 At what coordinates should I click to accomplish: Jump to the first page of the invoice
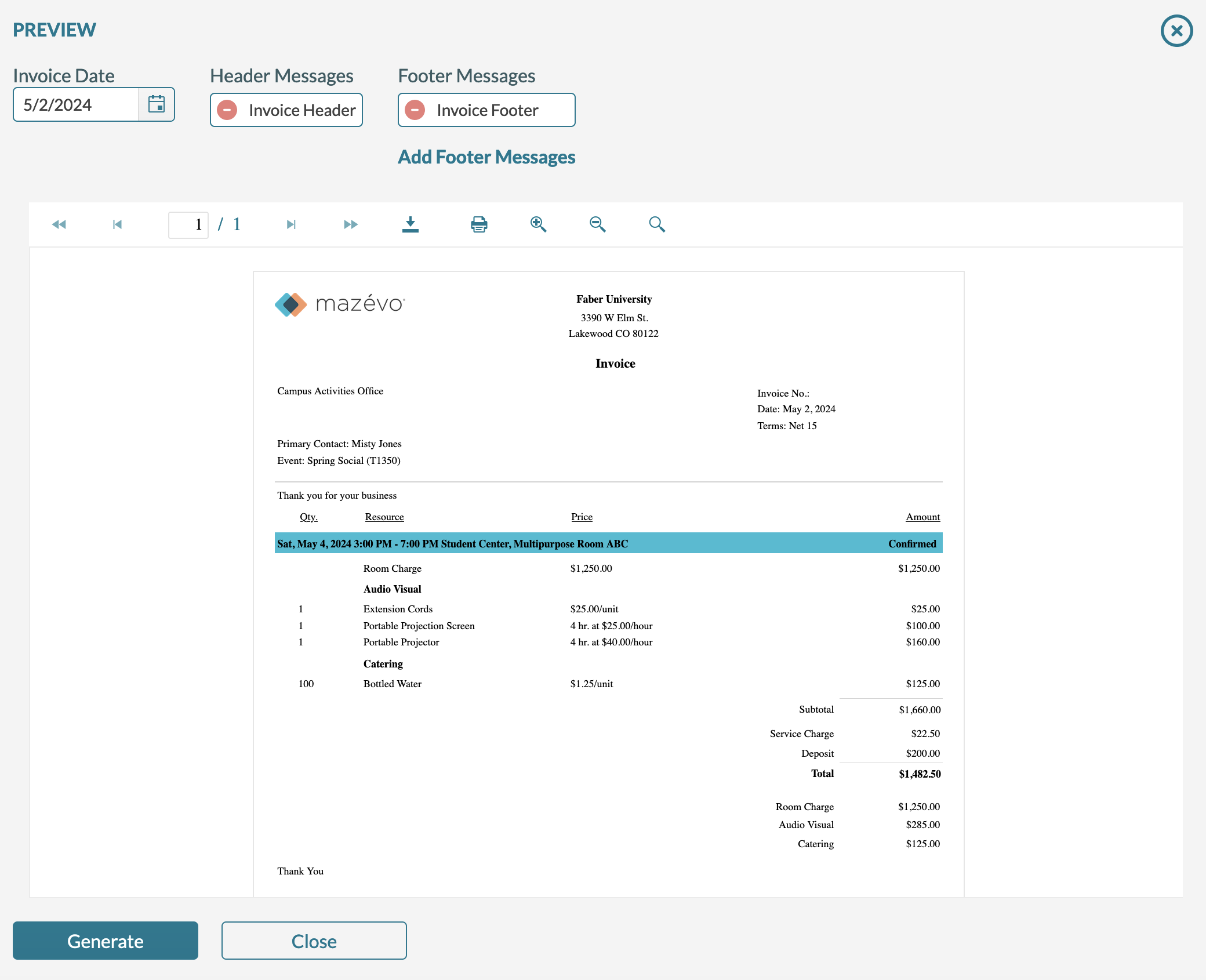click(117, 224)
